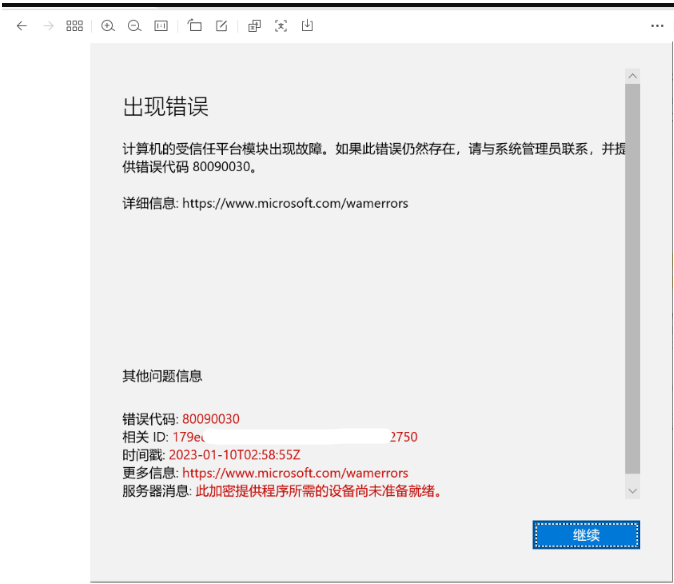Click the vertical scrollbar thumb
674x584 pixels.
click(x=632, y=278)
